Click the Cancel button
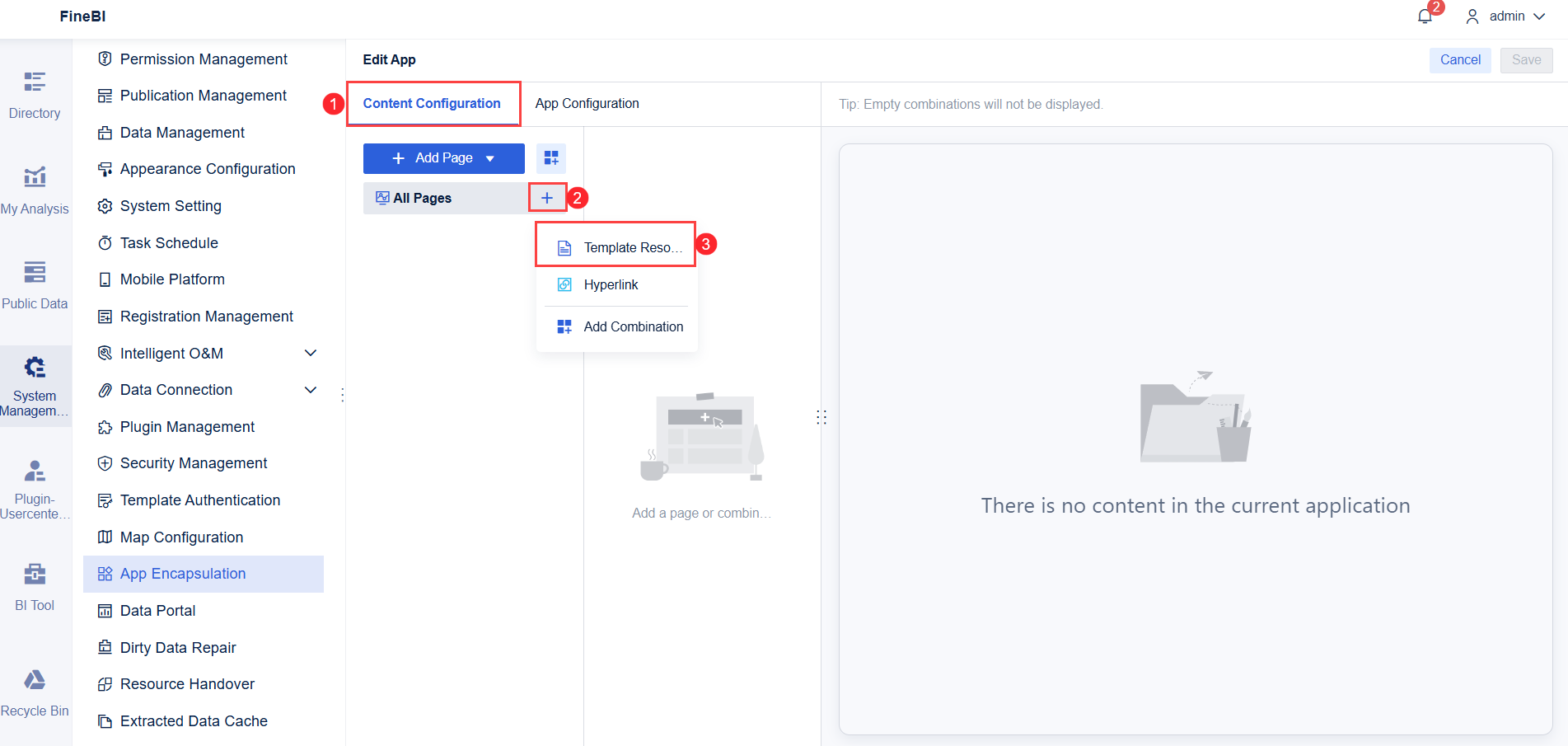This screenshot has width=1568, height=746. (x=1460, y=60)
